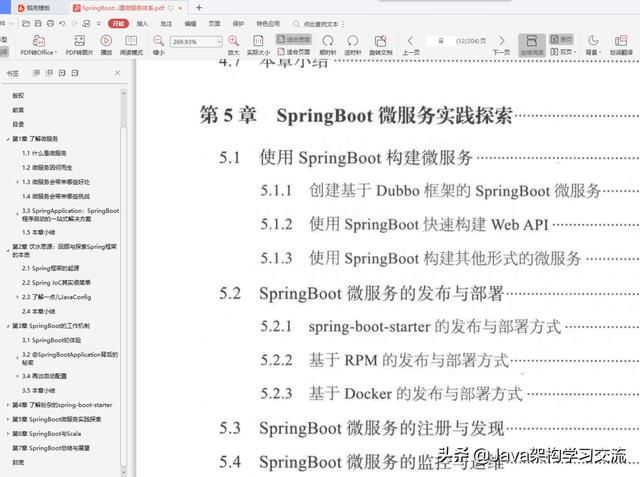Jump to bookmark 3.1 SpringBoot初体验
The image size is (640, 477).
[51, 340]
